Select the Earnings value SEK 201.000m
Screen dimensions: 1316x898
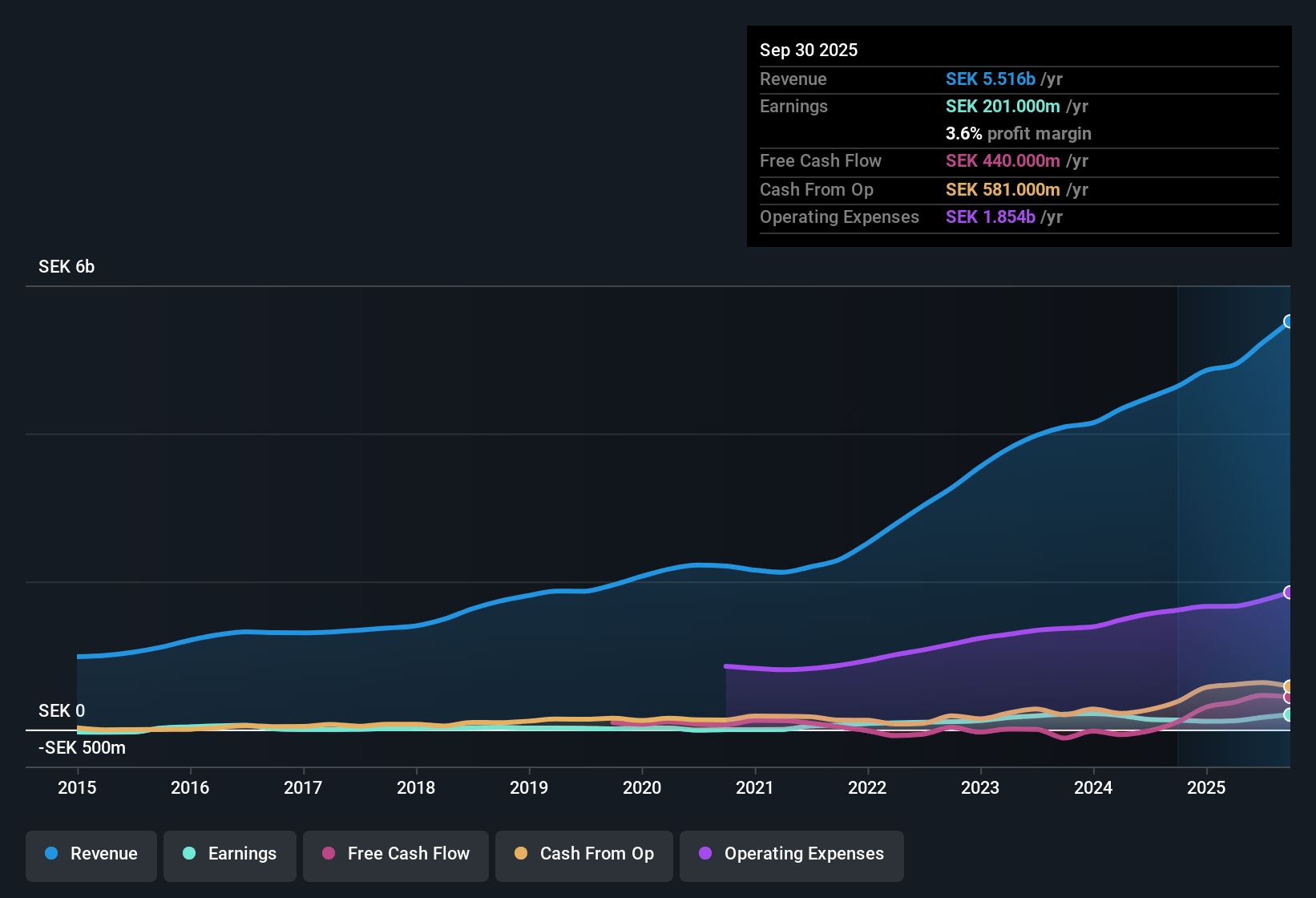click(1003, 106)
